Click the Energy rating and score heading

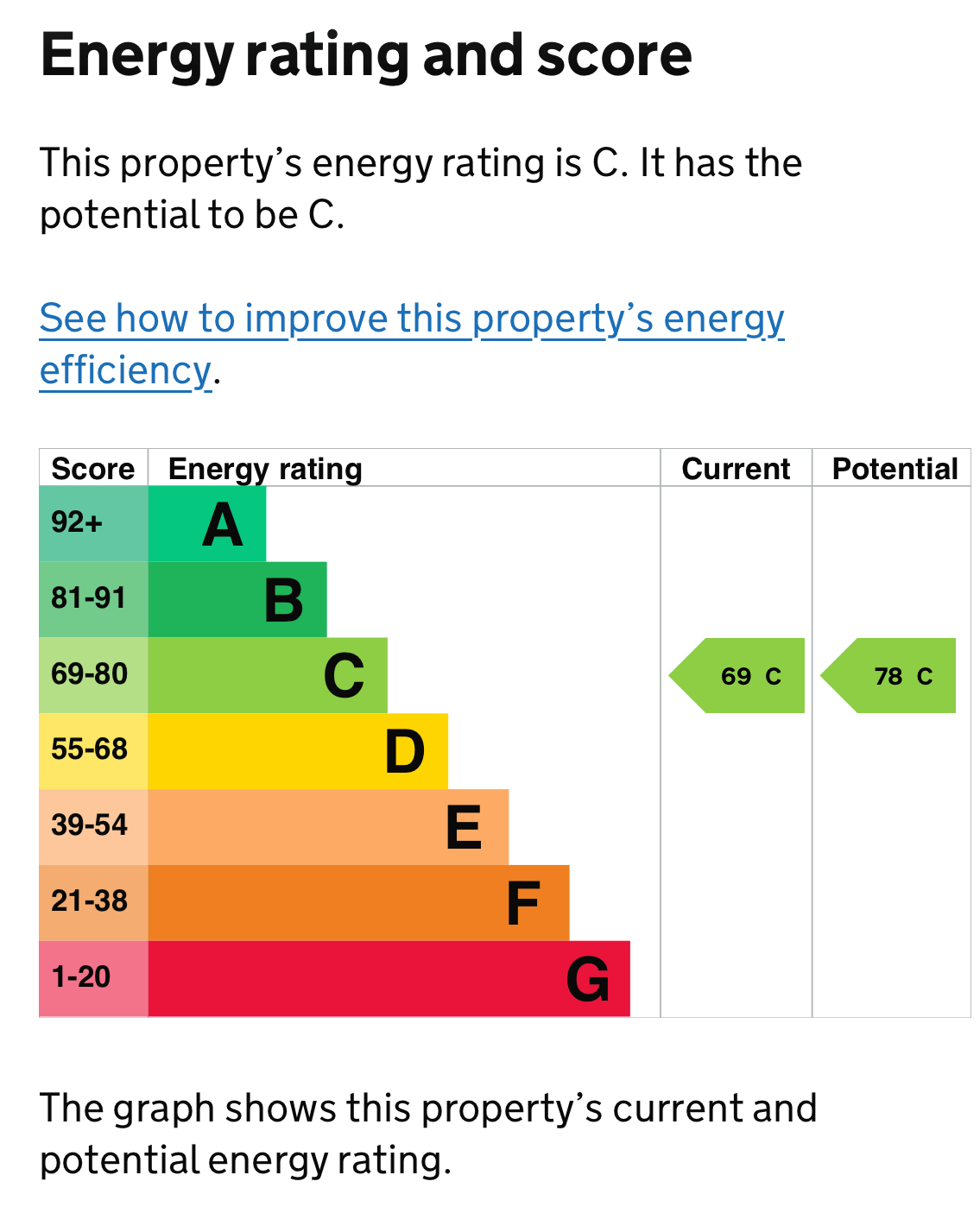tap(366, 55)
